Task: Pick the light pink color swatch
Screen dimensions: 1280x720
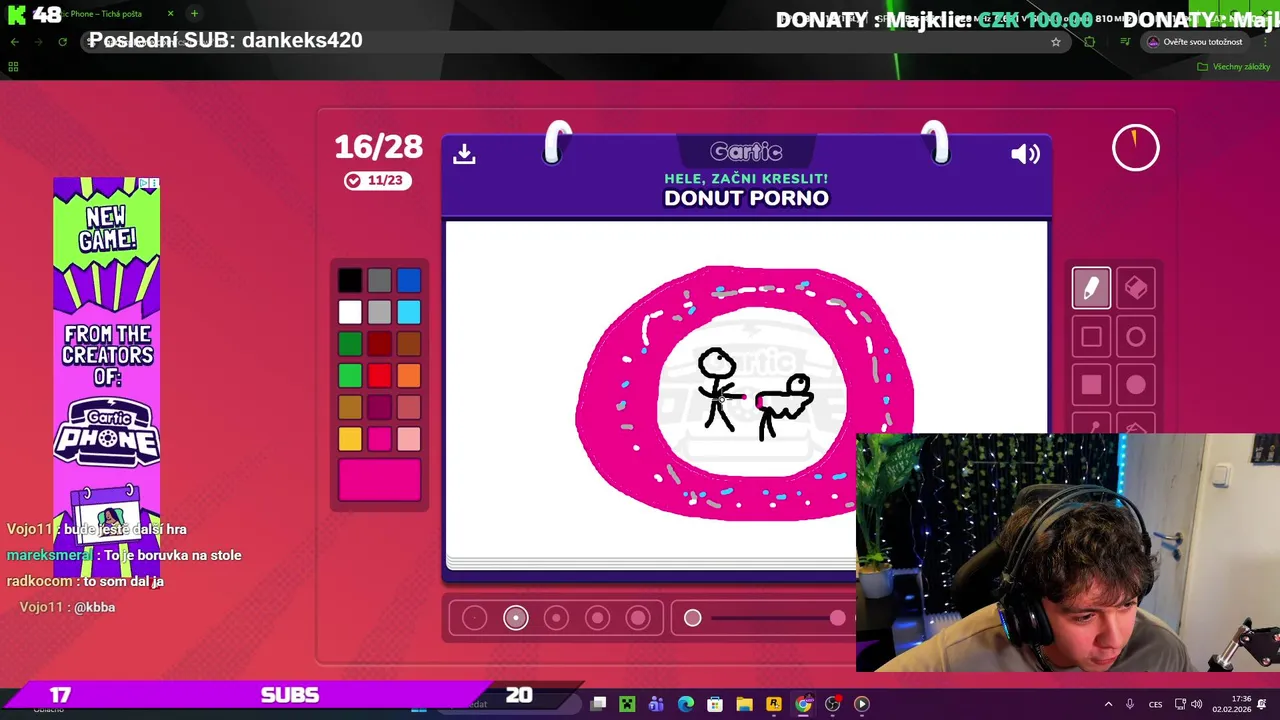Action: 408,439
